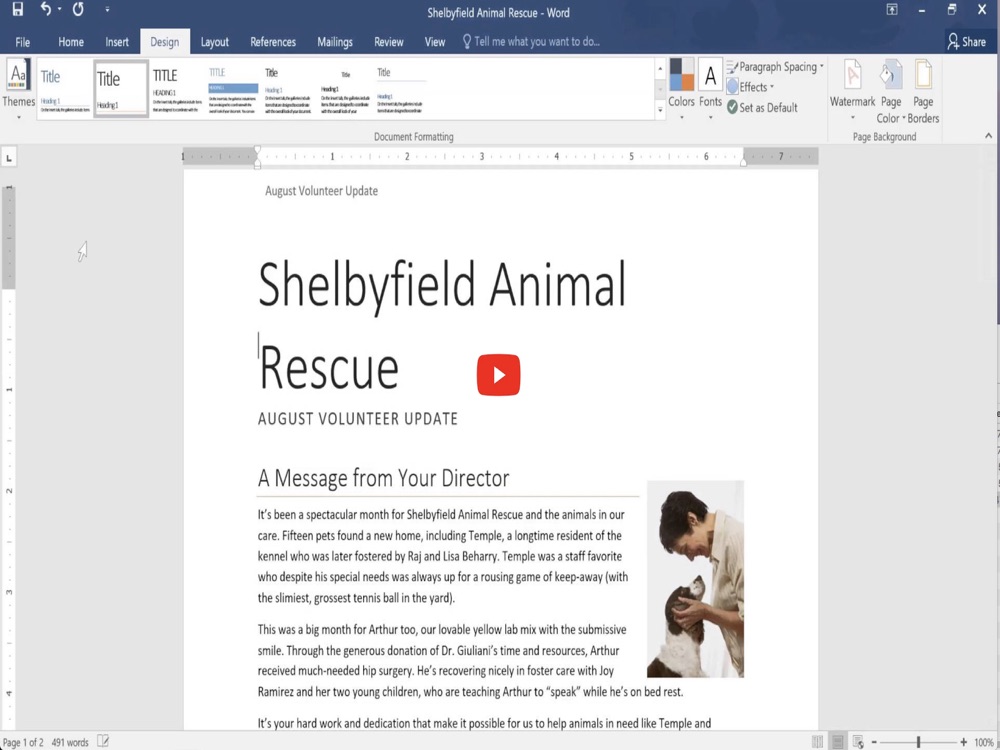Apply the highlighted second Title style set
1000x750 pixels.
(x=121, y=89)
